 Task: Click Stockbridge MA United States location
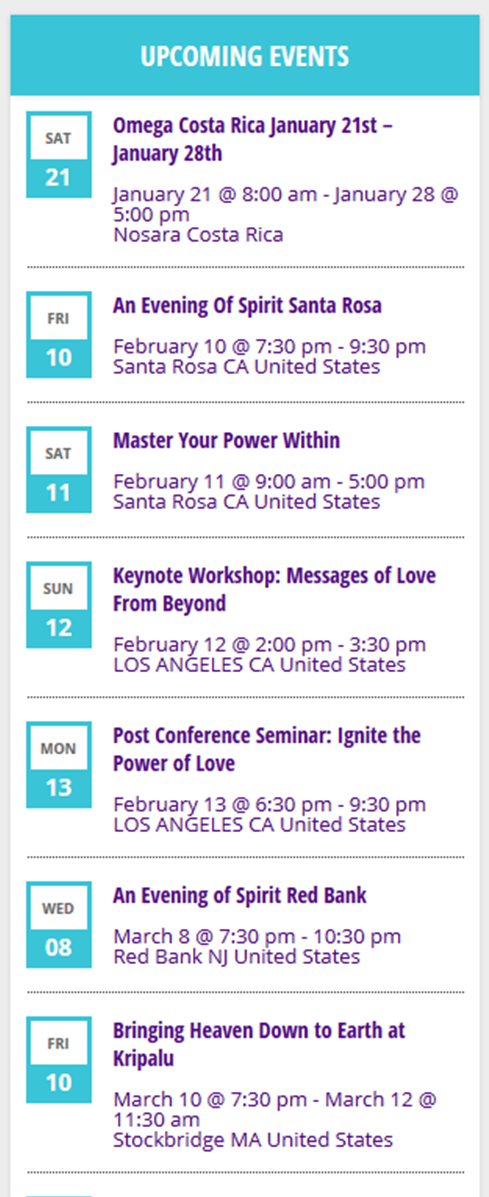(x=253, y=1141)
